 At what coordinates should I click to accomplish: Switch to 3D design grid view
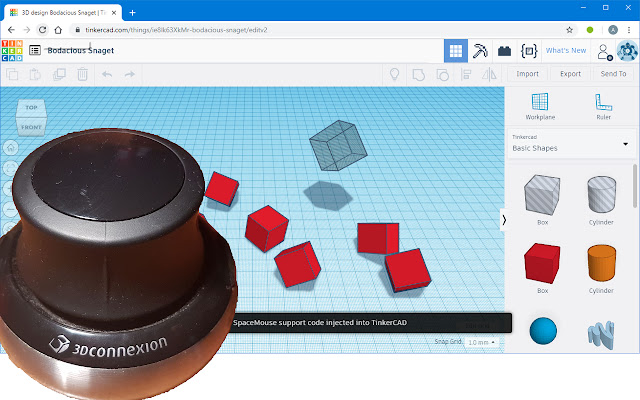point(456,51)
